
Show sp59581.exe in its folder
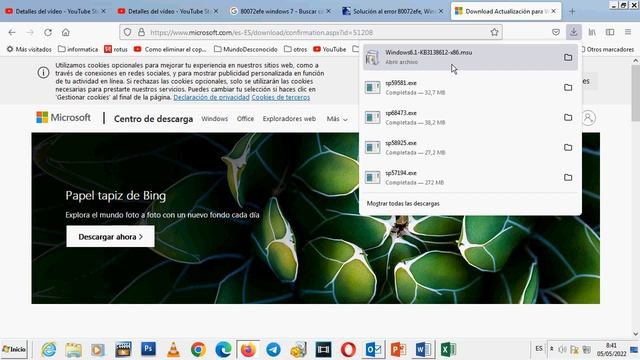pyautogui.click(x=568, y=87)
